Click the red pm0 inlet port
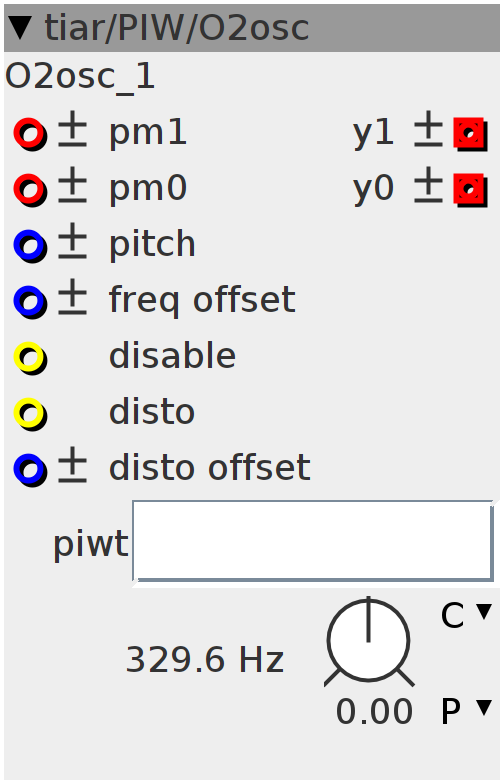 [x=30, y=190]
